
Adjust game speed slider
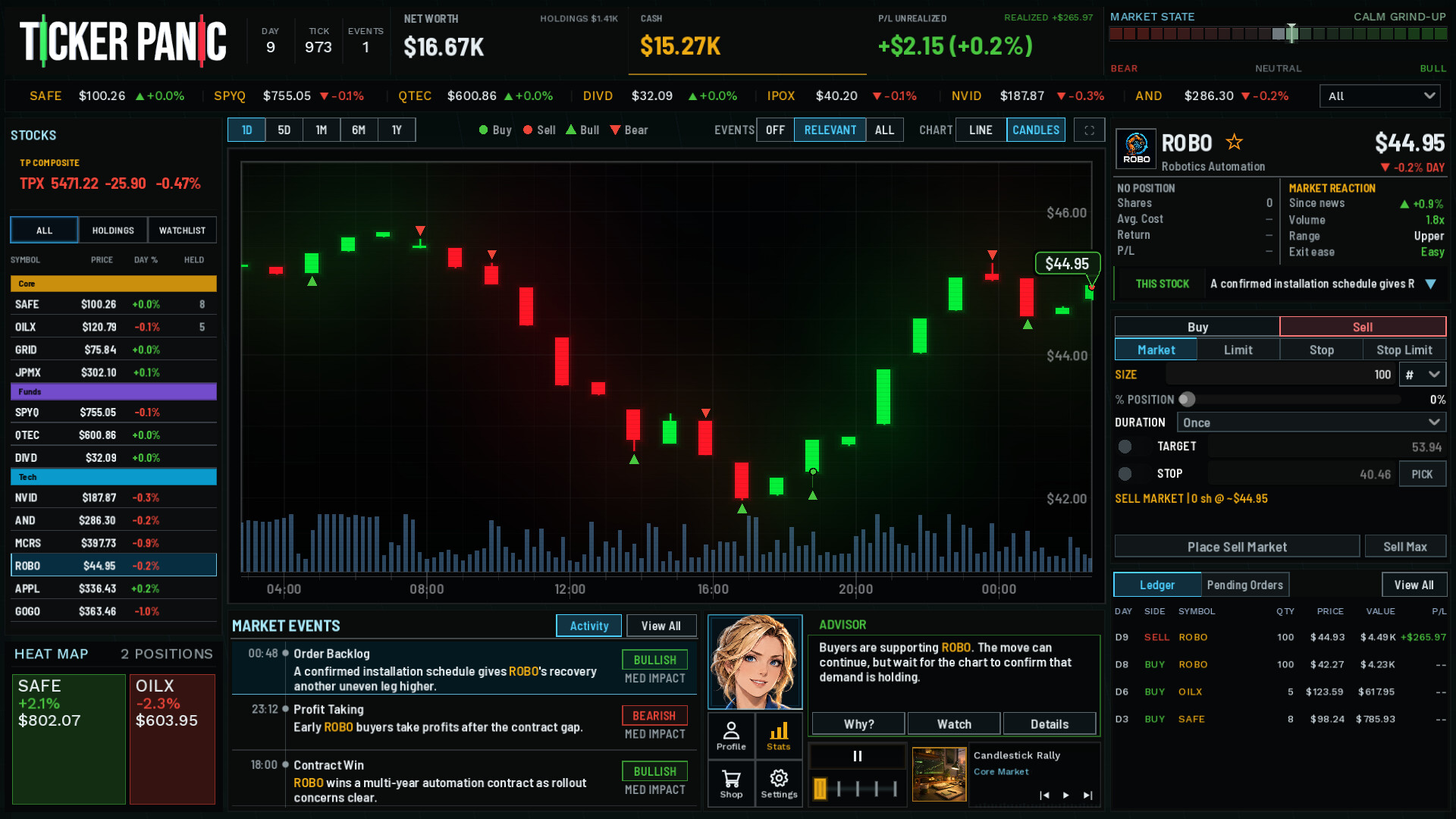pos(858,789)
